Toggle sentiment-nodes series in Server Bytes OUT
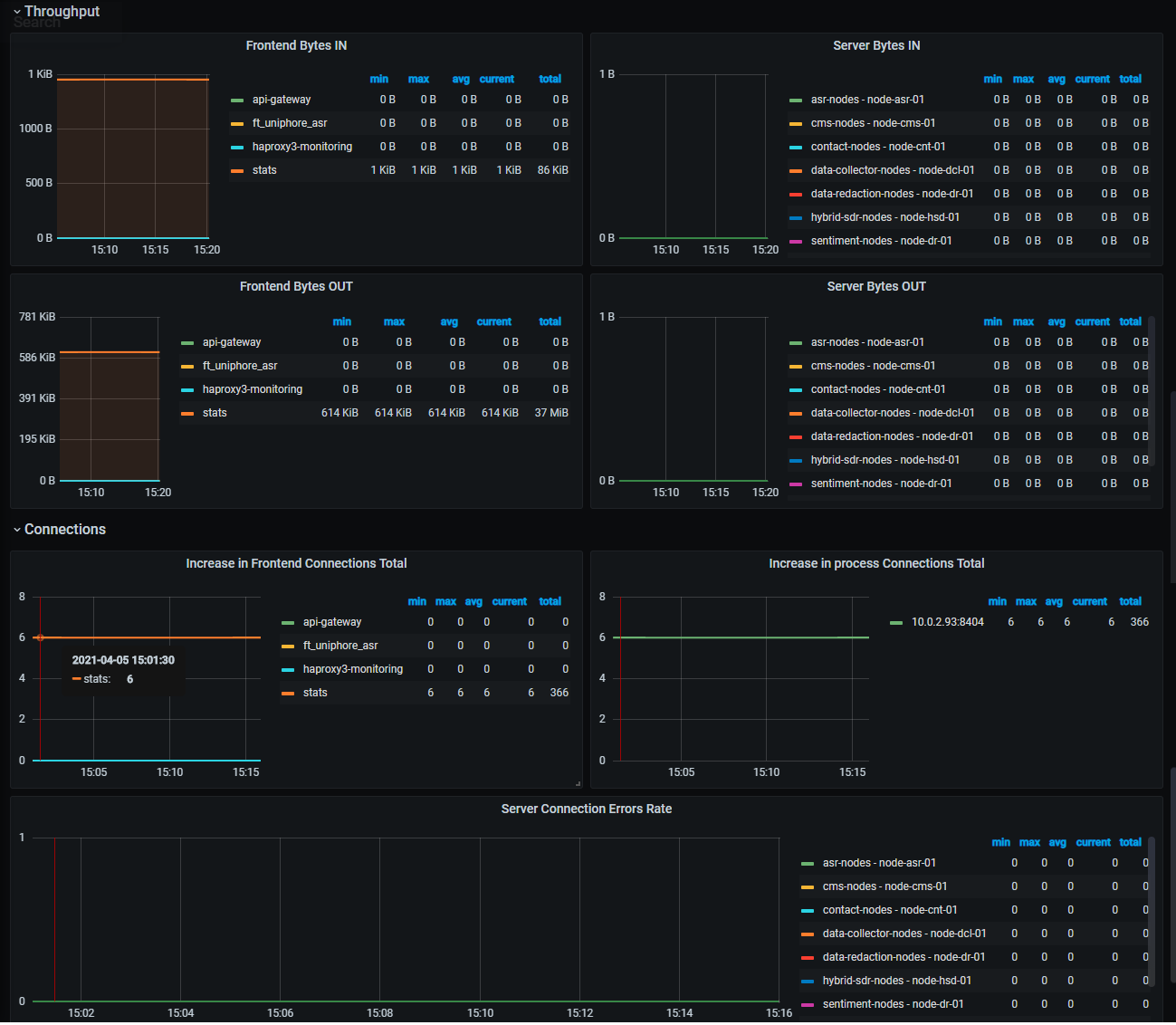Image resolution: width=1176 pixels, height=1025 pixels. (x=882, y=484)
